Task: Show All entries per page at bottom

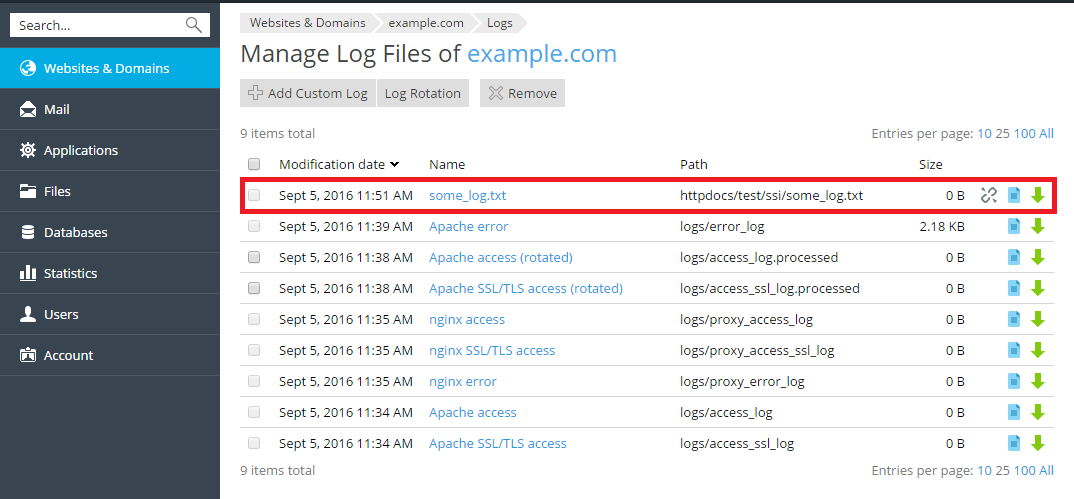Action: pos(1046,471)
